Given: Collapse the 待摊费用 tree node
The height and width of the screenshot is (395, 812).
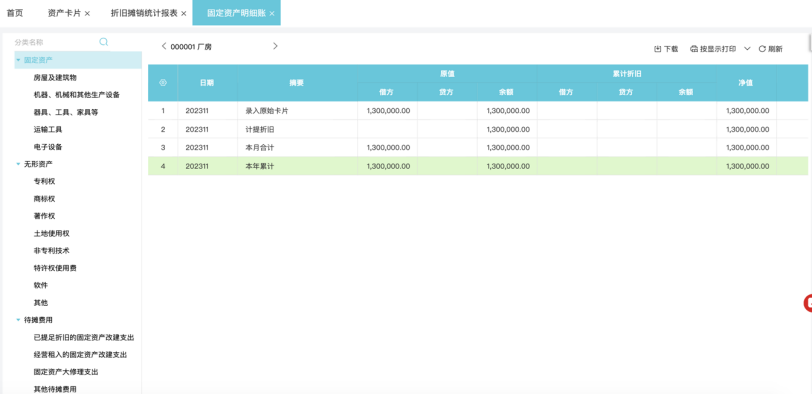Looking at the screenshot, I should (x=18, y=319).
